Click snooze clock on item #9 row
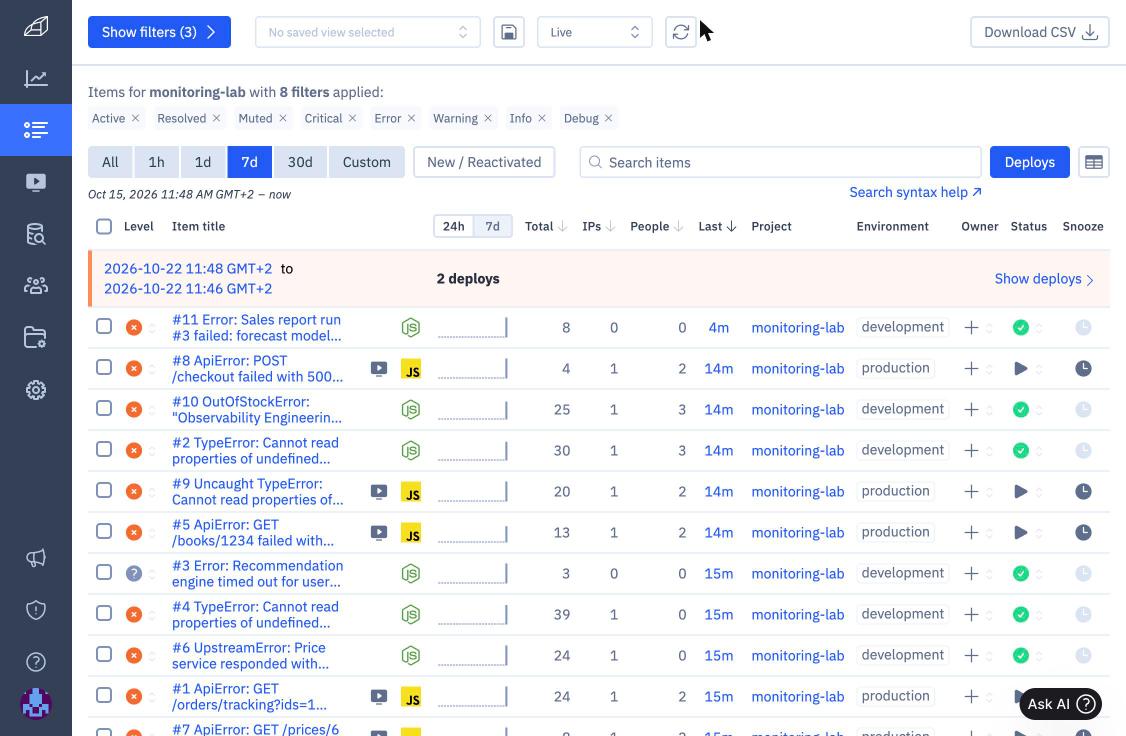The width and height of the screenshot is (1126, 736). coord(1083,491)
